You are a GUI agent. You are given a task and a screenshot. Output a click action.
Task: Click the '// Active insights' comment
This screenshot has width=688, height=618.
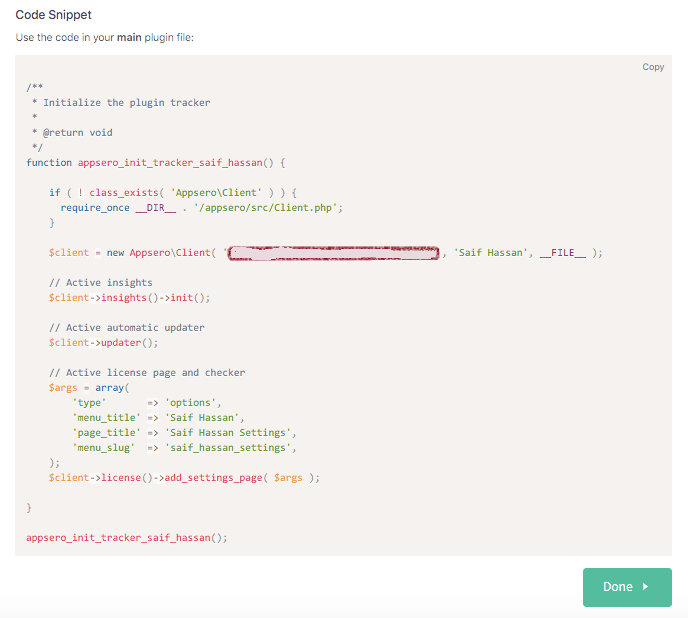(x=100, y=283)
